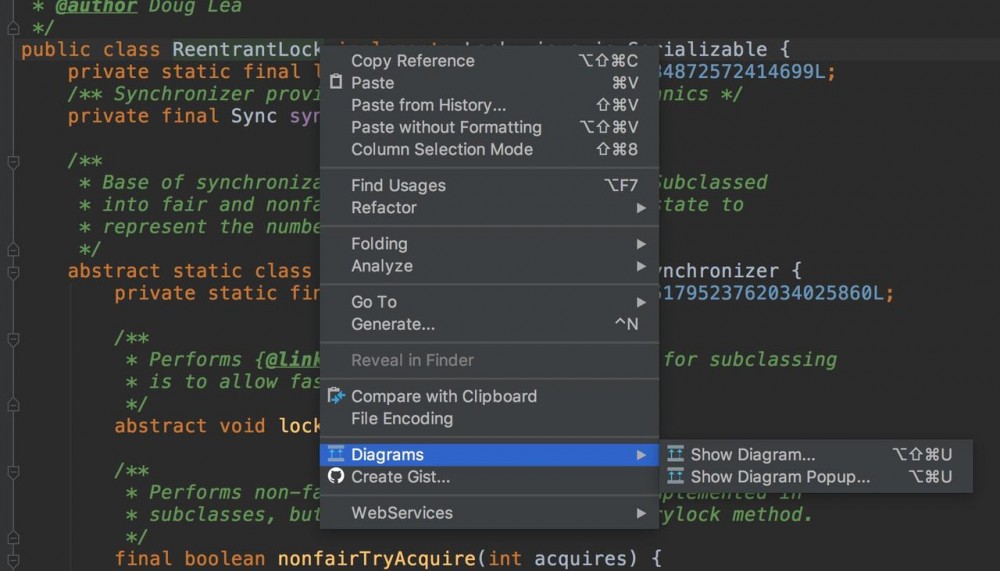
Task: Click the Compare with Clipboard icon
Action: click(x=336, y=396)
